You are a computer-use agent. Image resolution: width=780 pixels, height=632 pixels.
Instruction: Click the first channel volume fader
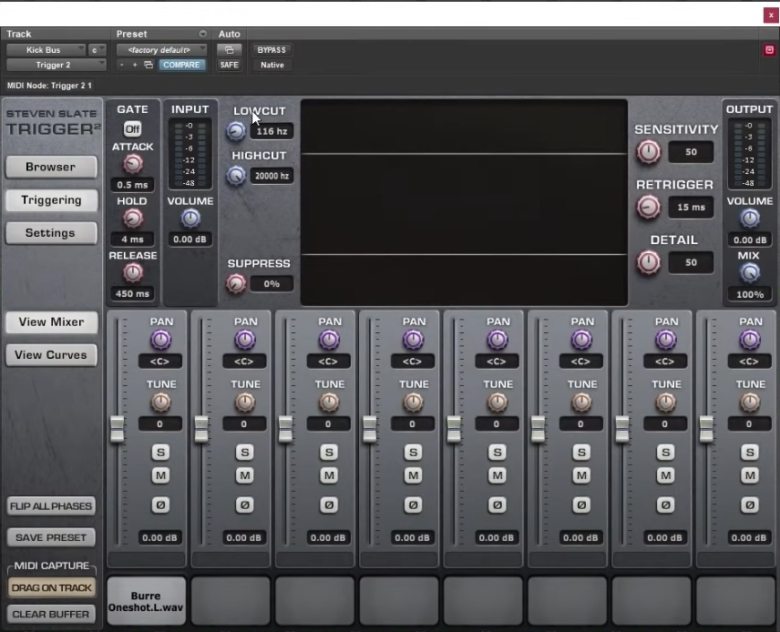(x=117, y=428)
